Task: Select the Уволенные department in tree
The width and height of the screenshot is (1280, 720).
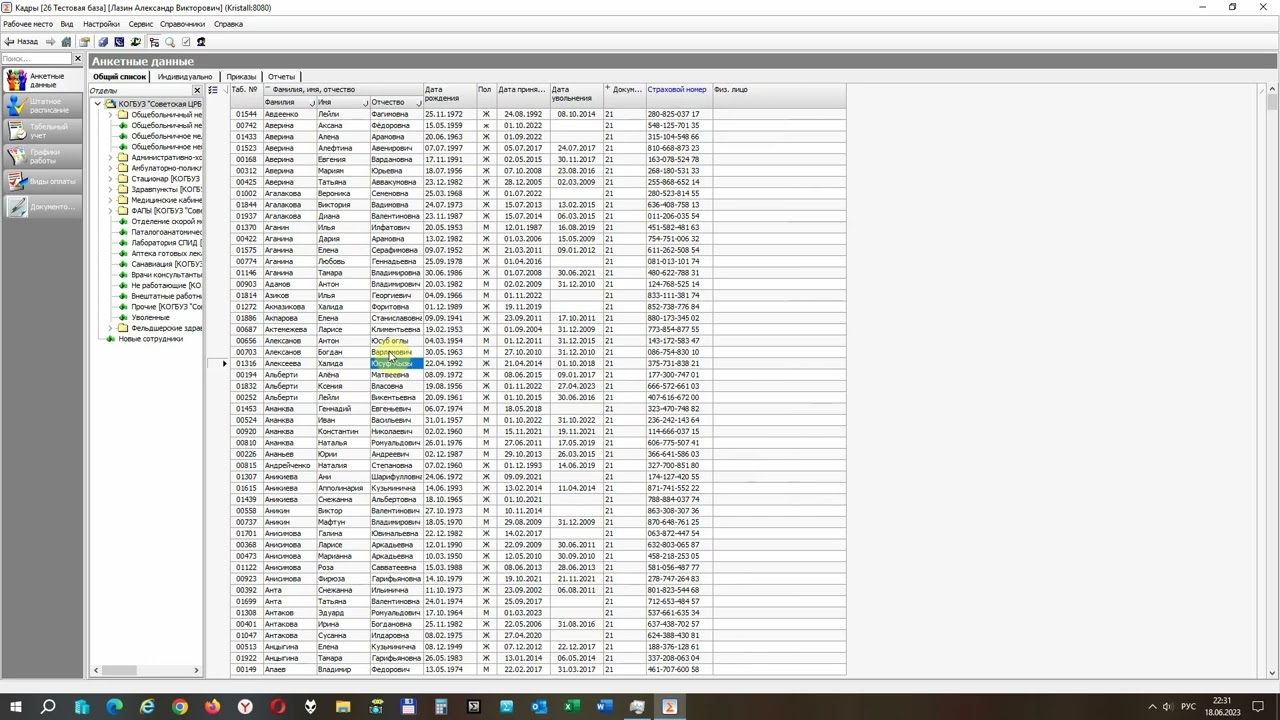Action: click(x=150, y=317)
